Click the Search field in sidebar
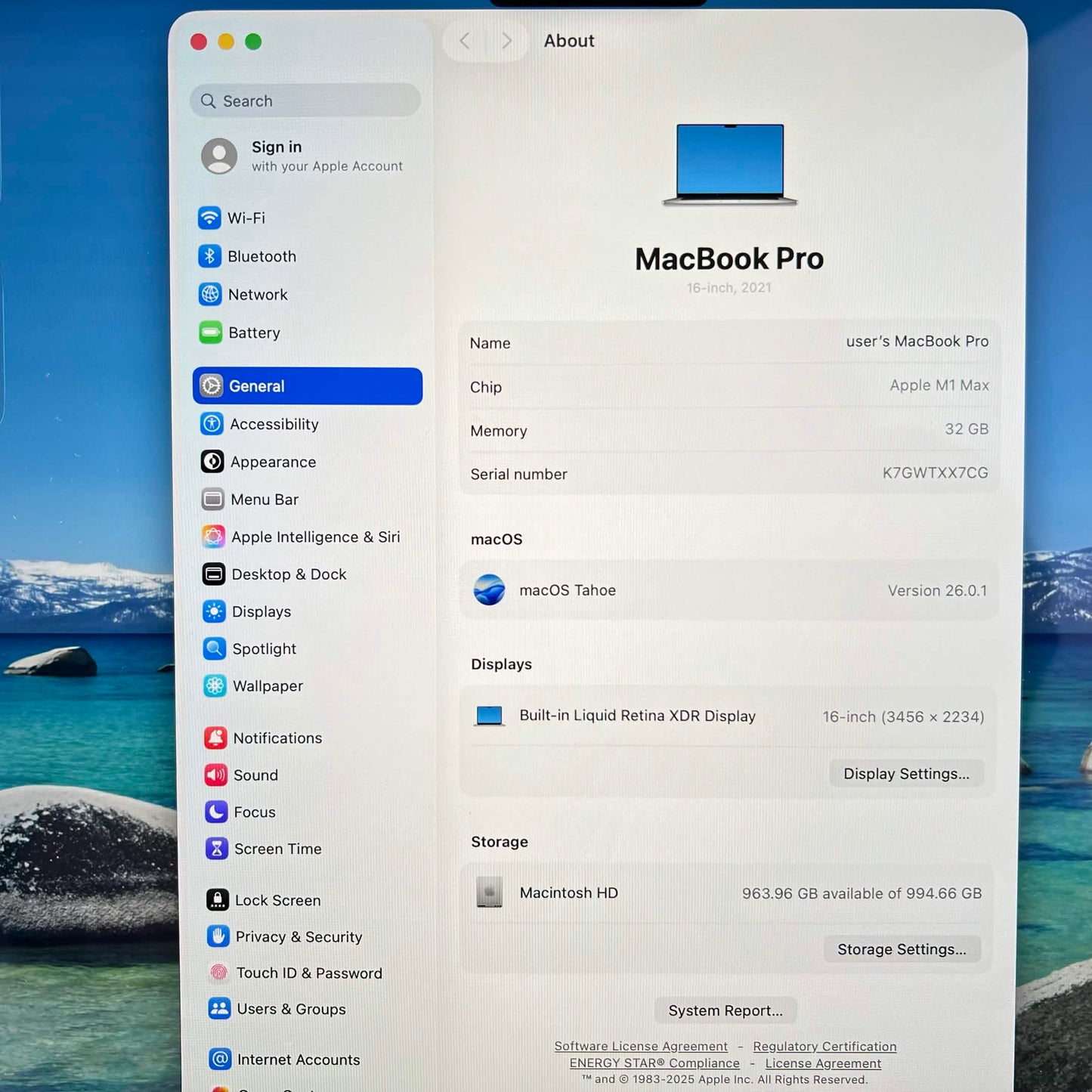The height and width of the screenshot is (1092, 1092). coord(305,101)
